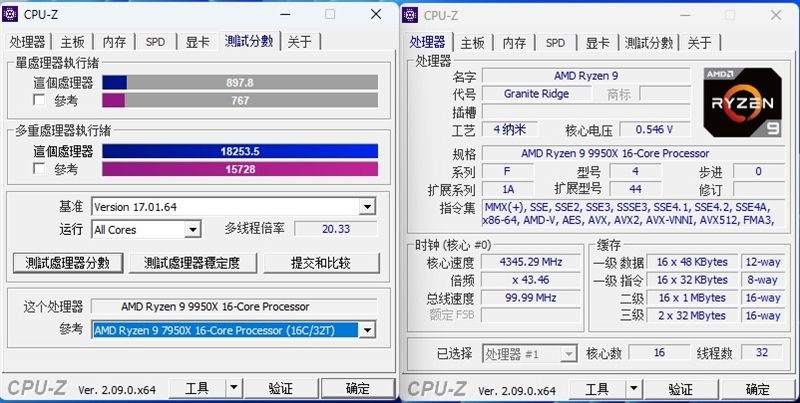Click 核心数 value 16
The image size is (800, 403).
pos(659,352)
